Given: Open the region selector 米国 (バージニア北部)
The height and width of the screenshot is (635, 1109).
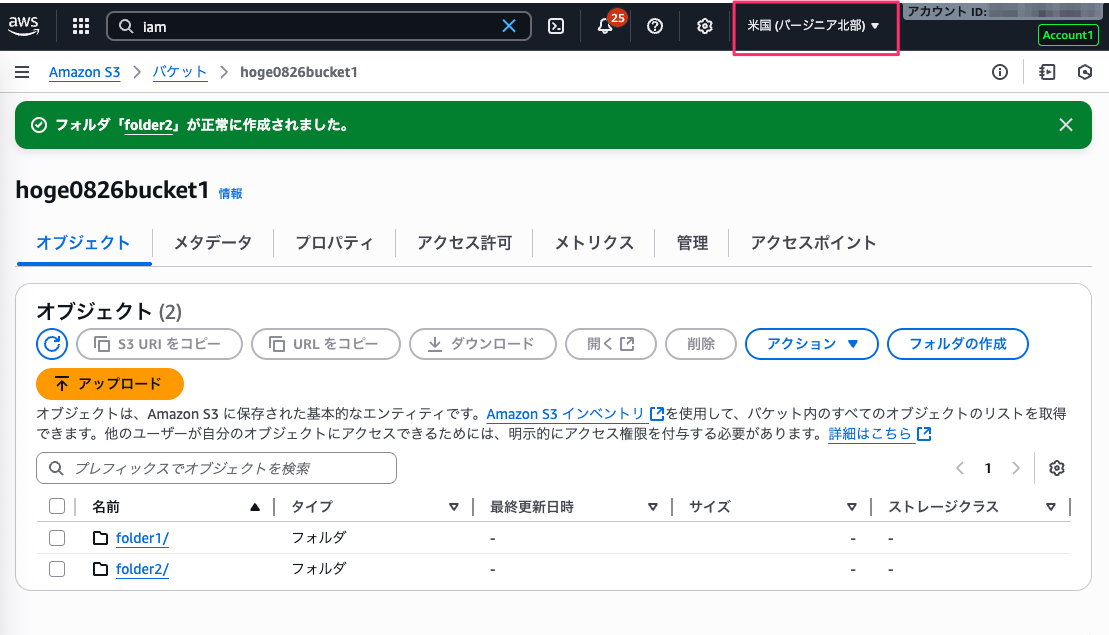Looking at the screenshot, I should (x=814, y=26).
